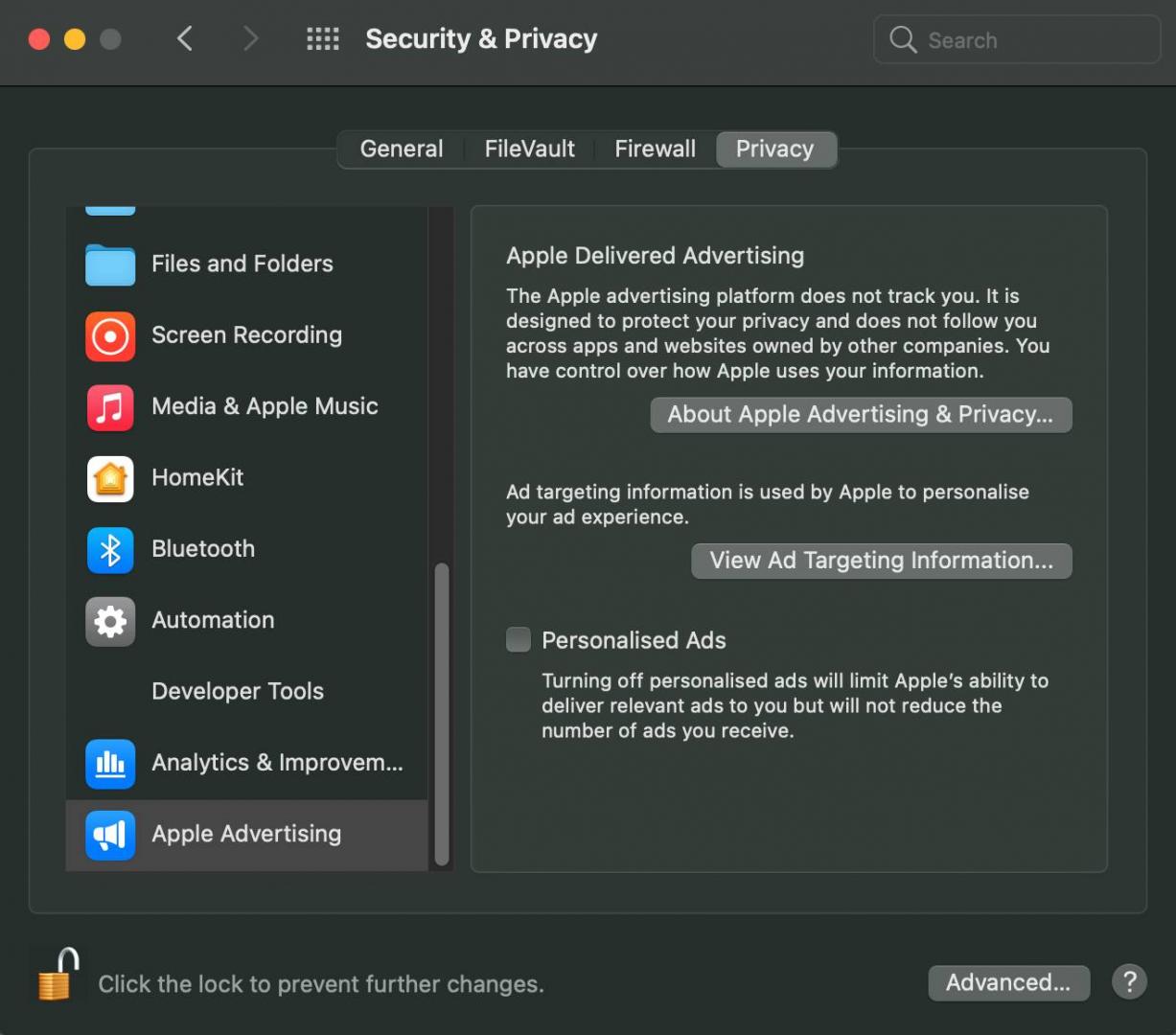Open the Advanced settings button
1176x1035 pixels.
point(1008,983)
